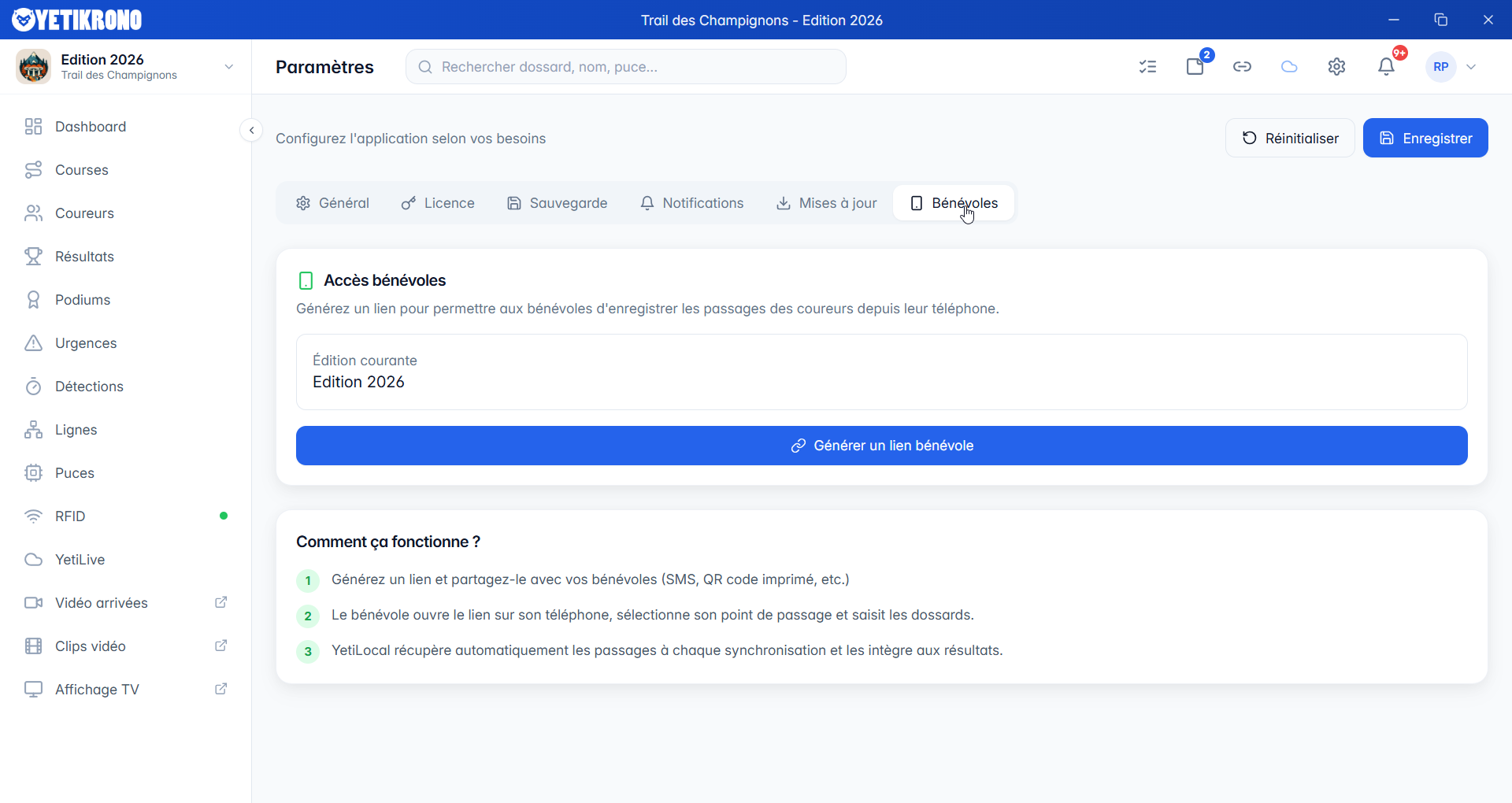Open the checklist tasks icon in header
1512x803 pixels.
[x=1147, y=67]
